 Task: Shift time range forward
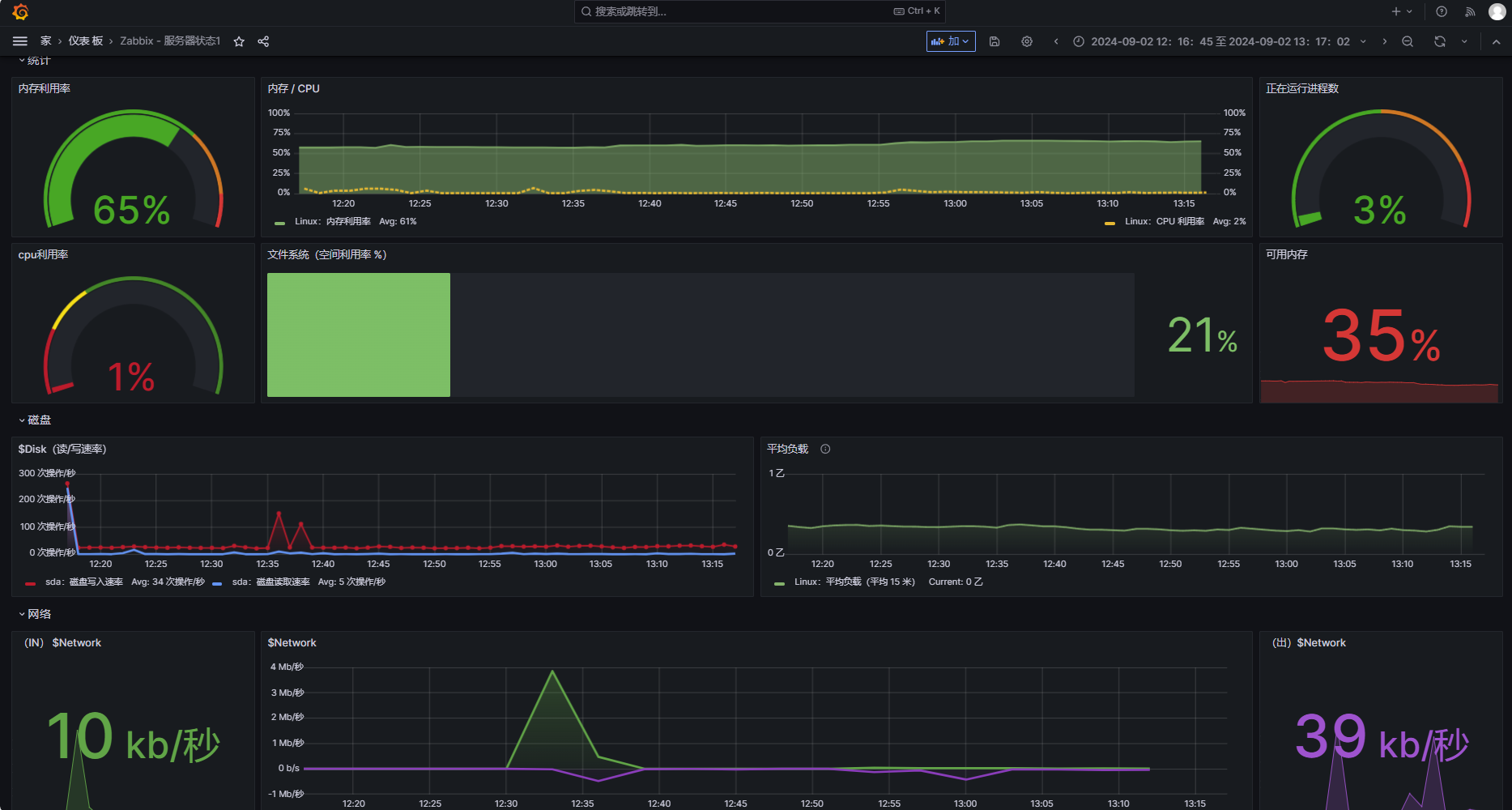(1385, 41)
